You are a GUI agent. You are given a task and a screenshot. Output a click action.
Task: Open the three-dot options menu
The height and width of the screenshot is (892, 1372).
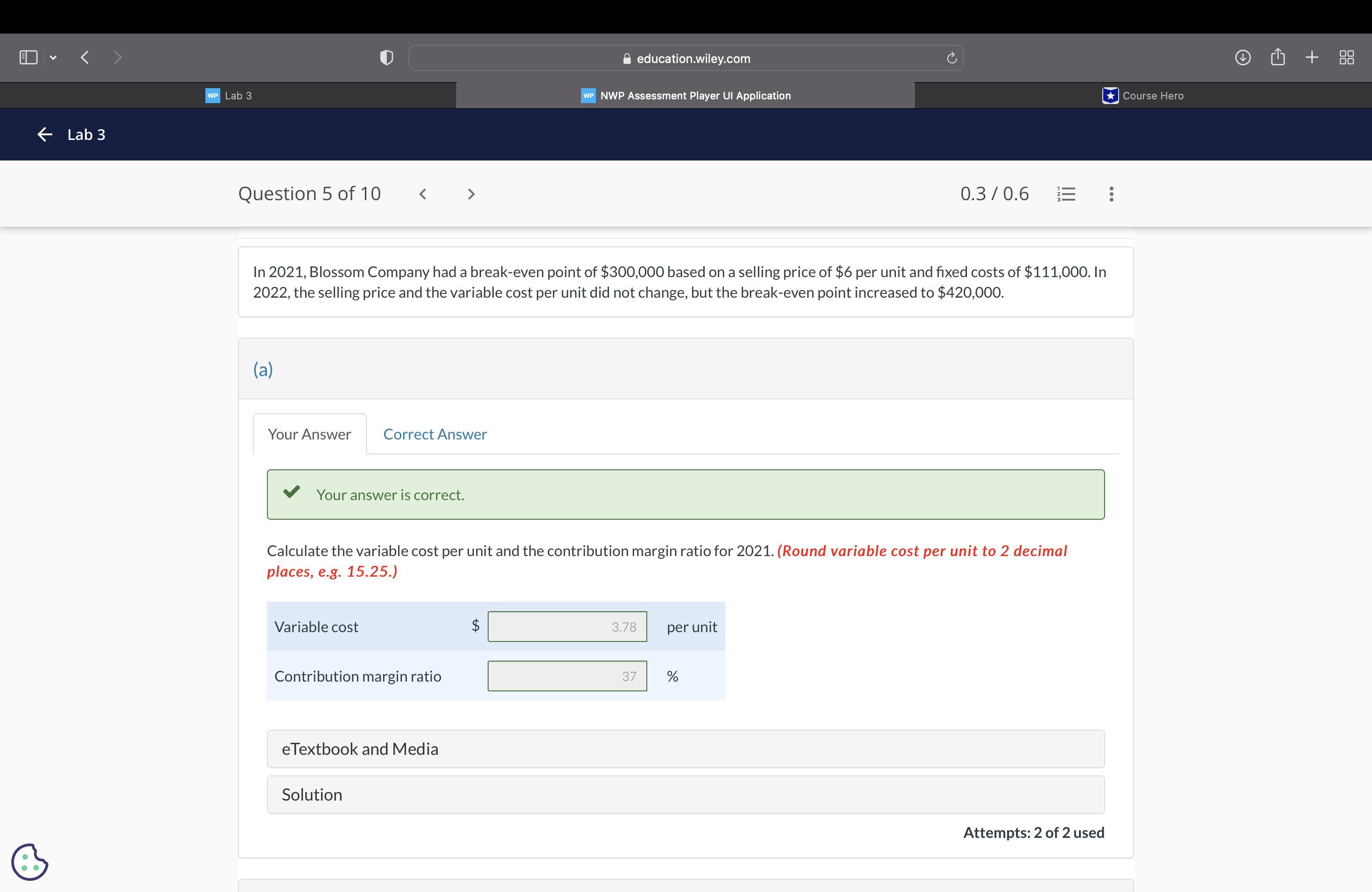click(1111, 194)
